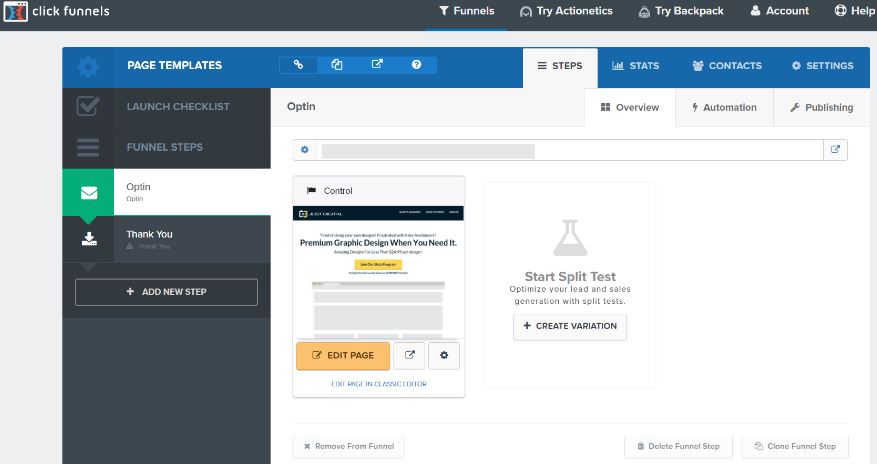Switch to the Settings tab
Screen dimensions: 877x464
coord(822,66)
